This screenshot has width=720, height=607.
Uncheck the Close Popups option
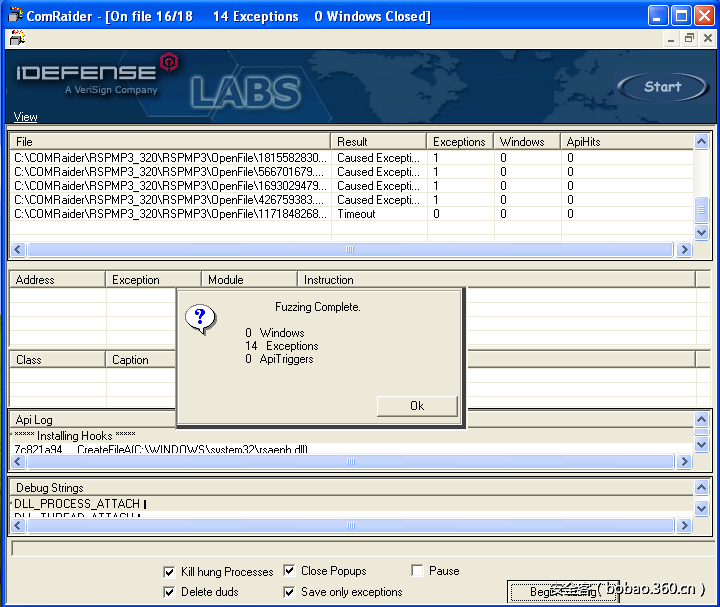[x=289, y=571]
